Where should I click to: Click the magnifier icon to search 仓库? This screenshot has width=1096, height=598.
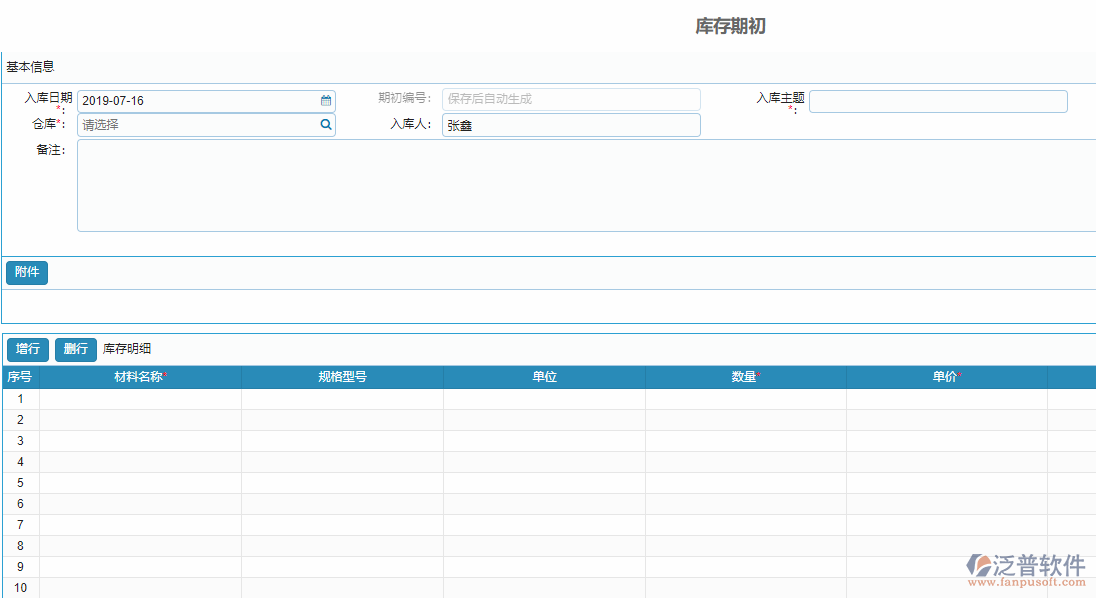[x=325, y=124]
